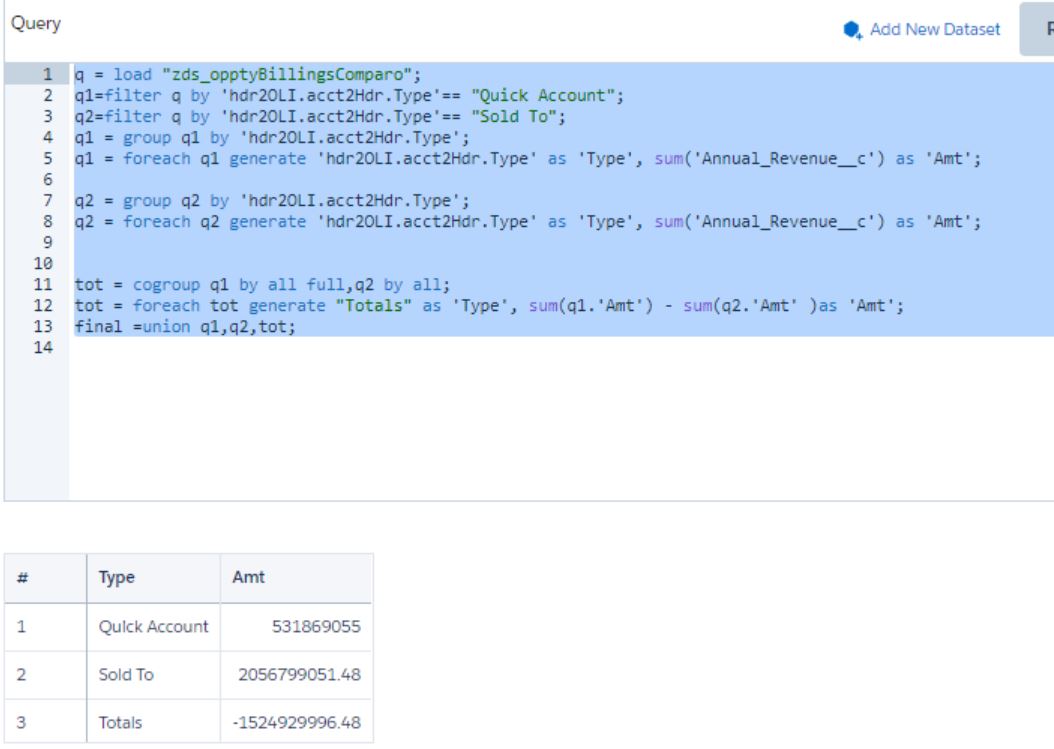Click the Query heading label
Image resolution: width=1054 pixels, height=749 pixels.
tap(36, 24)
